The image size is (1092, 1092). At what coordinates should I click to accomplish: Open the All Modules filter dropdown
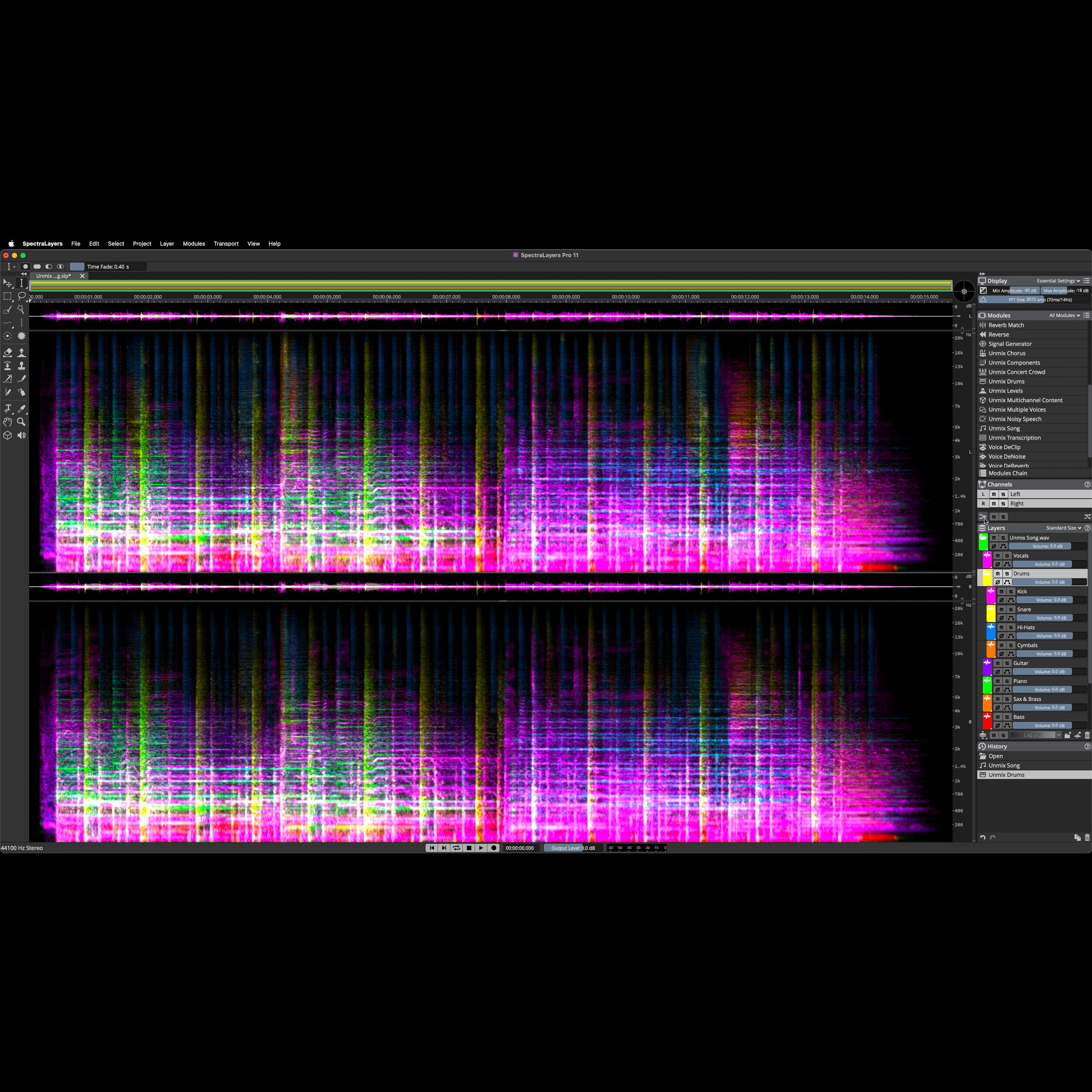[x=1064, y=316]
